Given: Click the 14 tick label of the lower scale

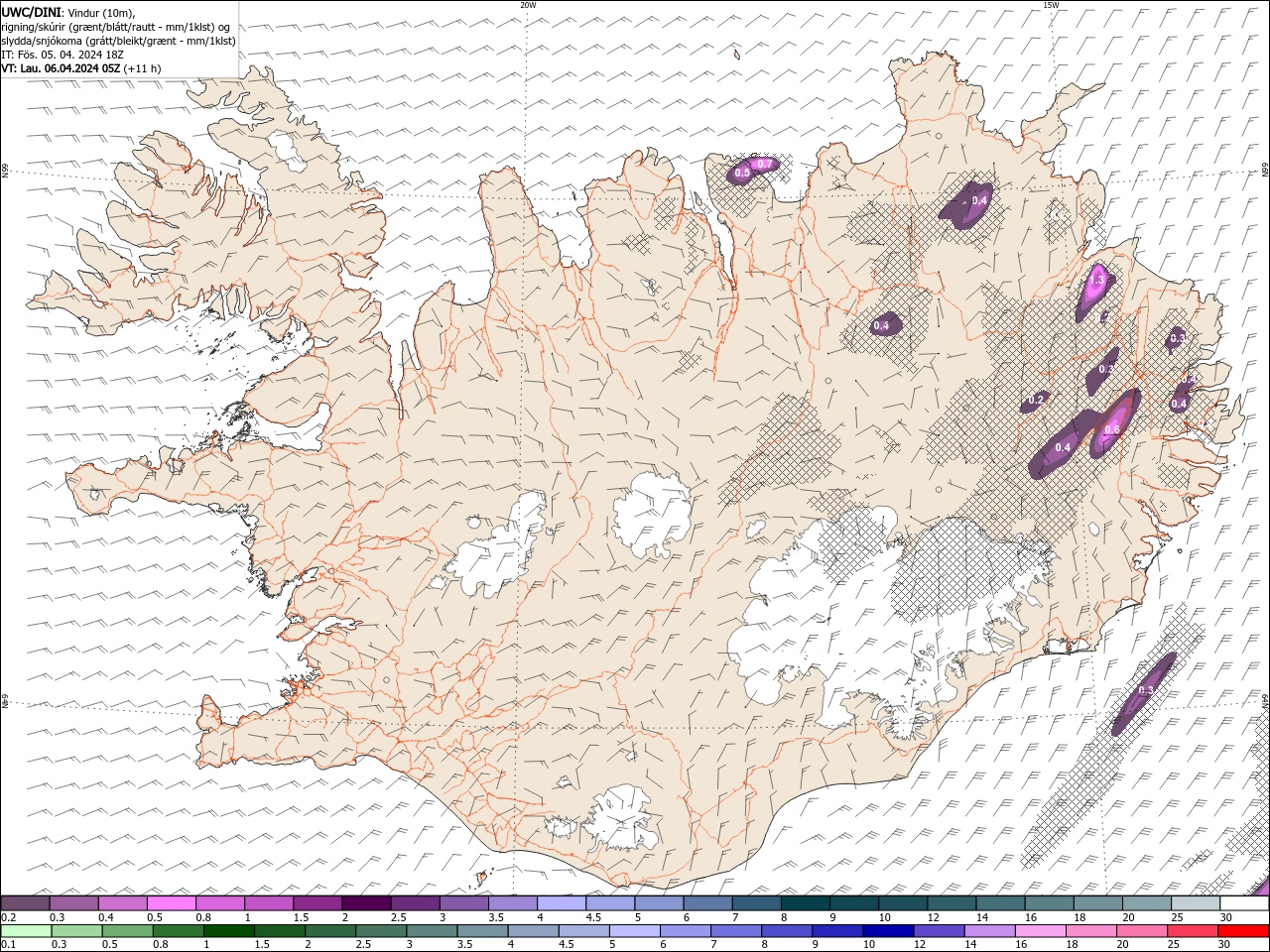Looking at the screenshot, I should point(970,944).
